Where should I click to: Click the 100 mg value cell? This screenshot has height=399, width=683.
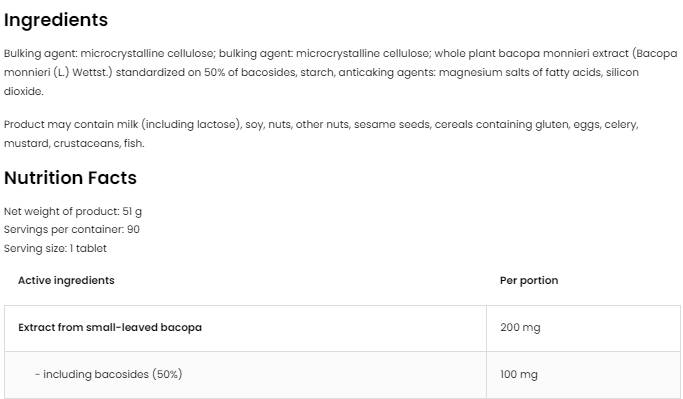(x=583, y=375)
